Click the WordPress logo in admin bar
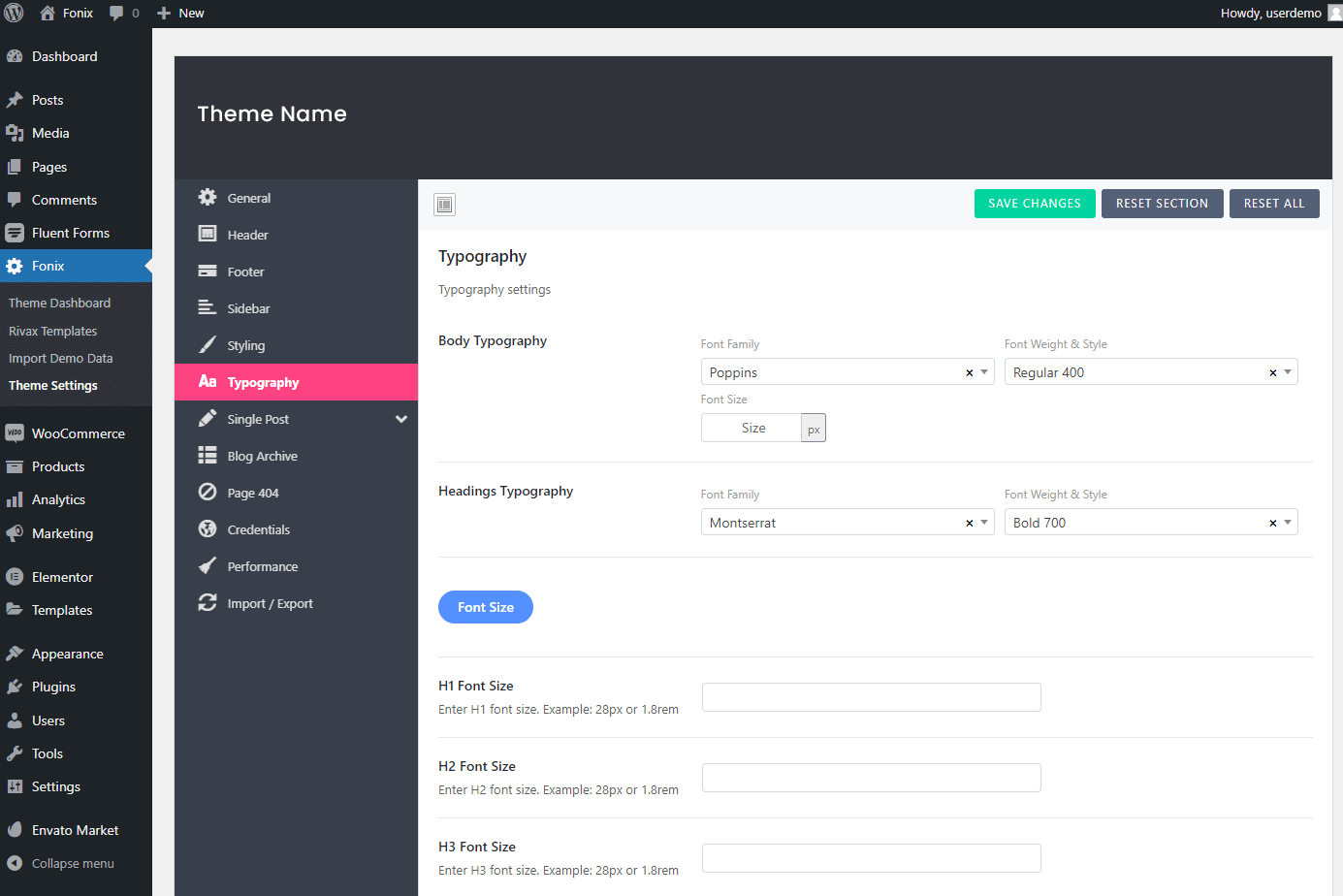Screen dimensions: 1343x896 click(15, 14)
